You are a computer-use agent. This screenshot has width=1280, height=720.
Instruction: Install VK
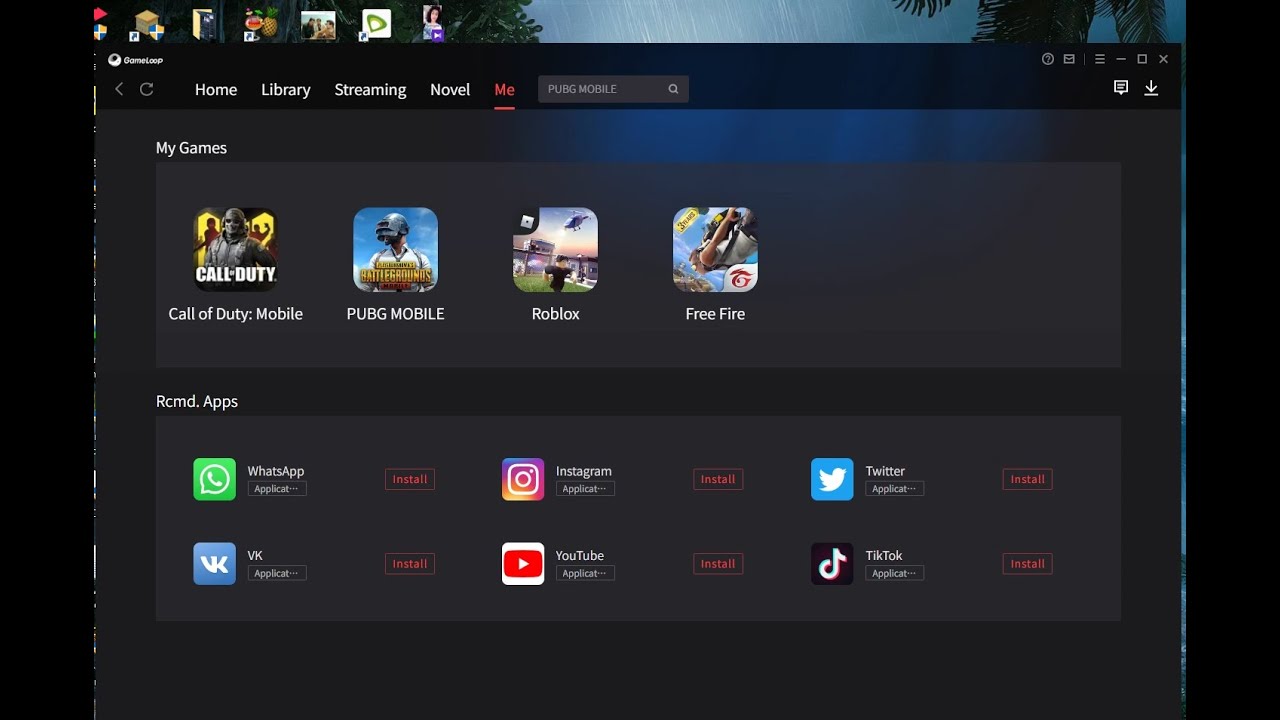pyautogui.click(x=410, y=564)
